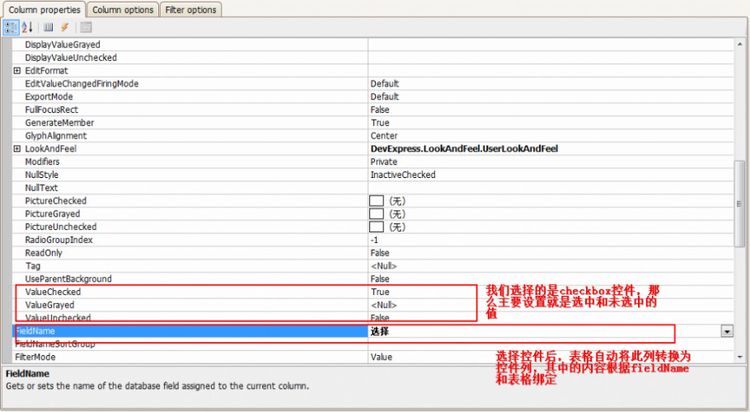The height and width of the screenshot is (412, 750).
Task: Open the Column properties tab
Action: coord(44,10)
